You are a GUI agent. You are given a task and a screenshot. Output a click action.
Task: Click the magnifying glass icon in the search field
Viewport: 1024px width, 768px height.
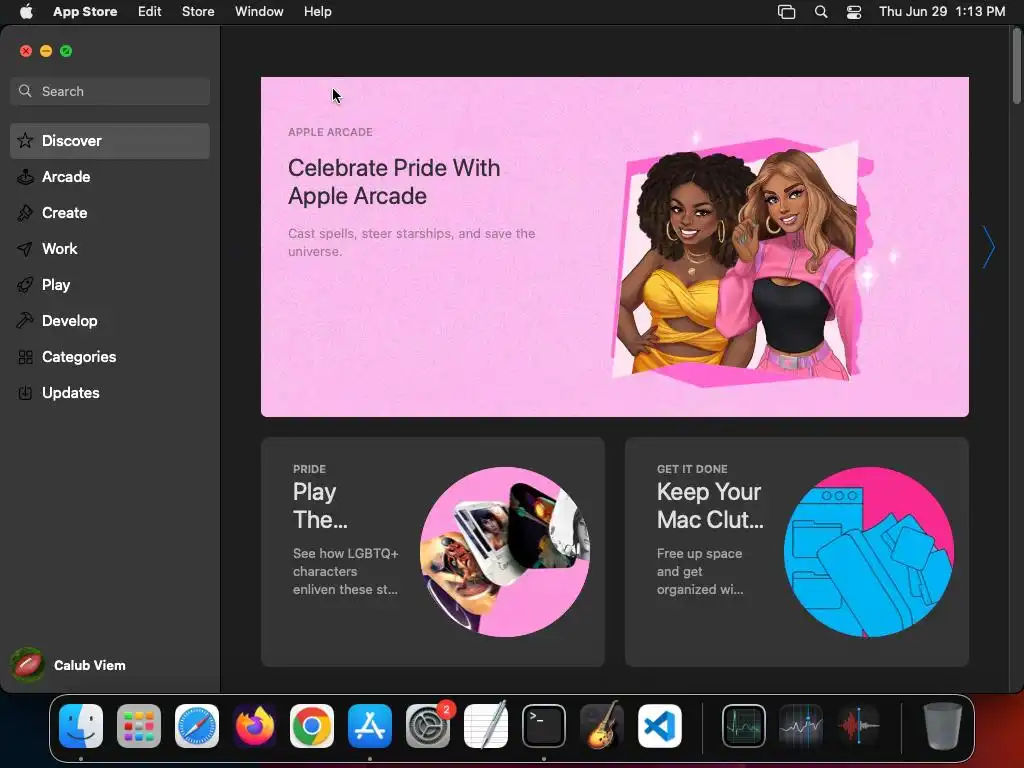(x=25, y=91)
